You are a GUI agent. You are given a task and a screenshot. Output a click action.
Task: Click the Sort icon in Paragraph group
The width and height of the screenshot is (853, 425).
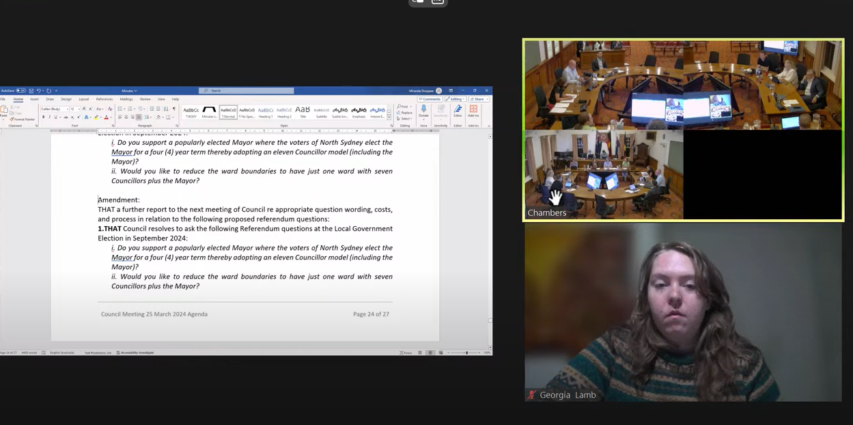click(166, 109)
